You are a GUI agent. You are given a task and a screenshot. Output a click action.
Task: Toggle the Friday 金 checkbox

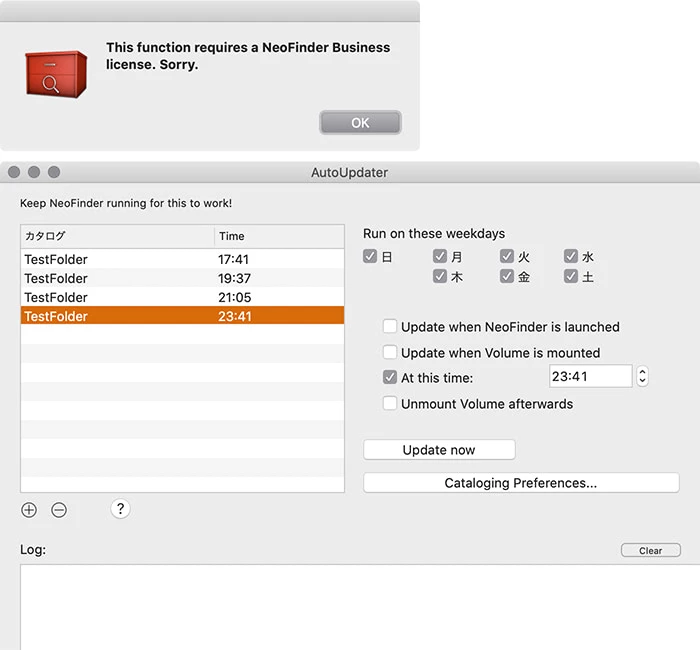click(x=507, y=276)
